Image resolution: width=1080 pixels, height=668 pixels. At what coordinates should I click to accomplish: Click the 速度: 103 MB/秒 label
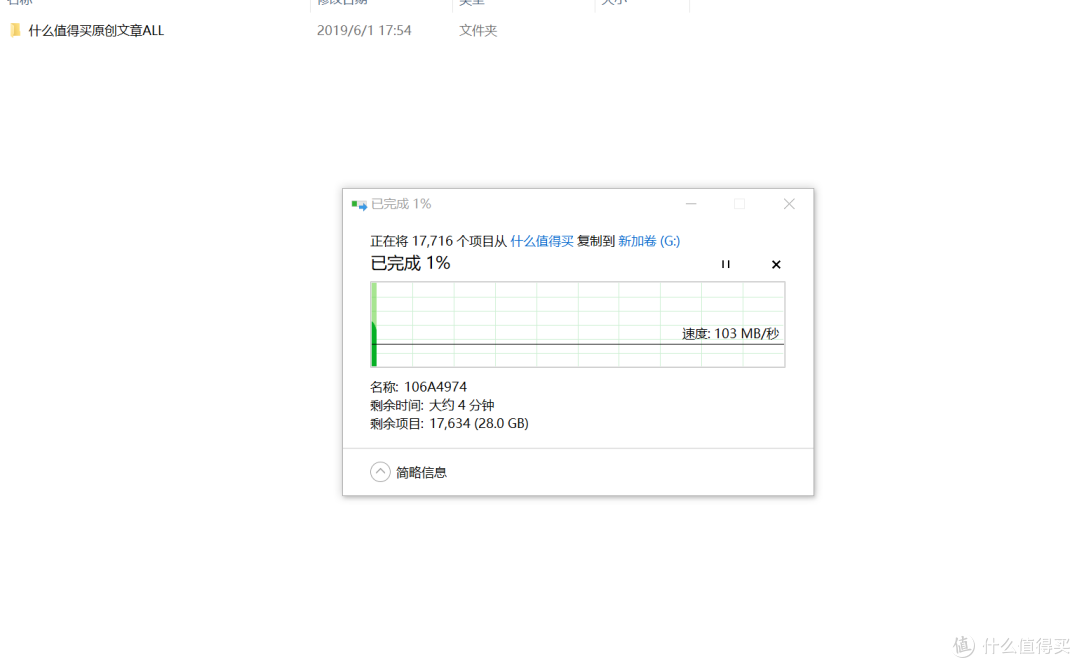click(730, 334)
